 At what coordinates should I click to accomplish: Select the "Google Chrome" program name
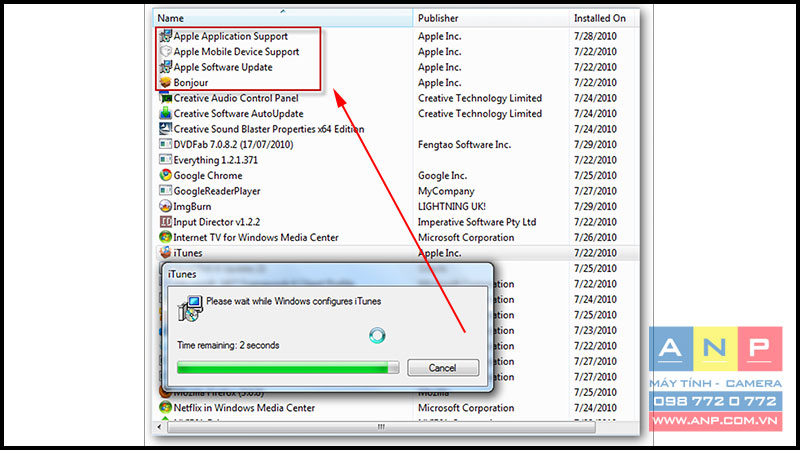[208, 176]
